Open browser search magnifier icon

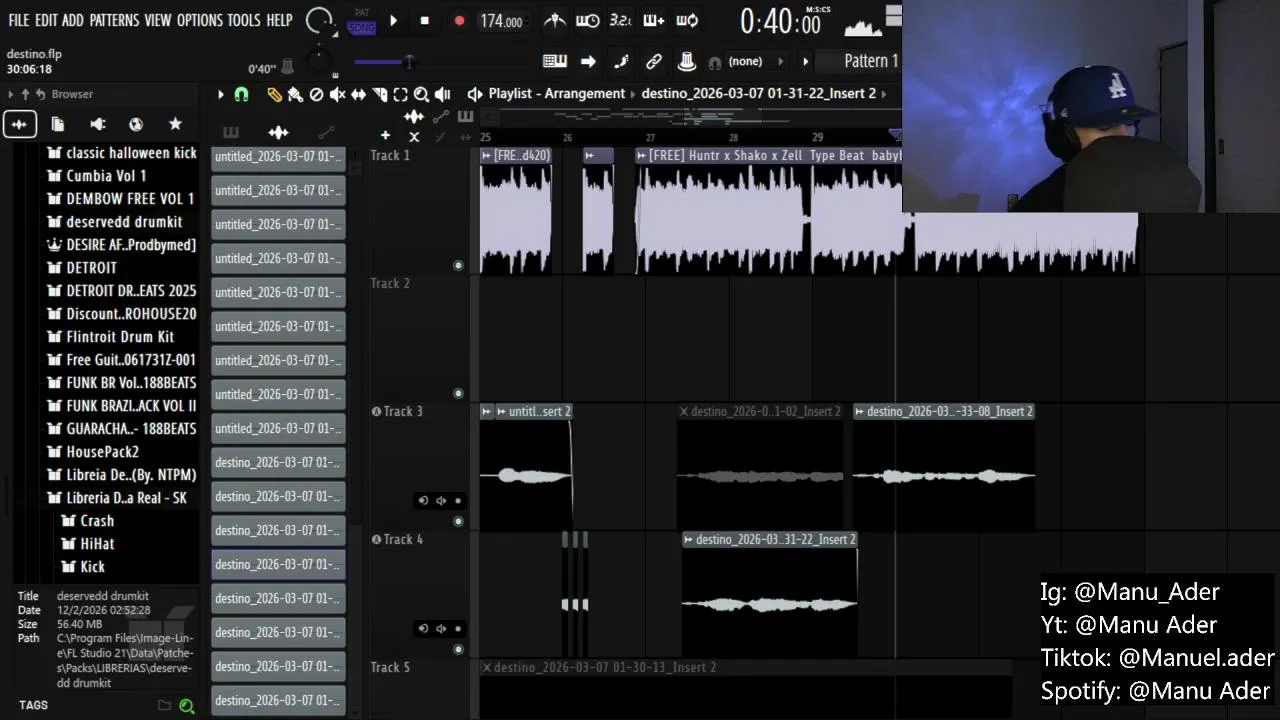pos(186,706)
